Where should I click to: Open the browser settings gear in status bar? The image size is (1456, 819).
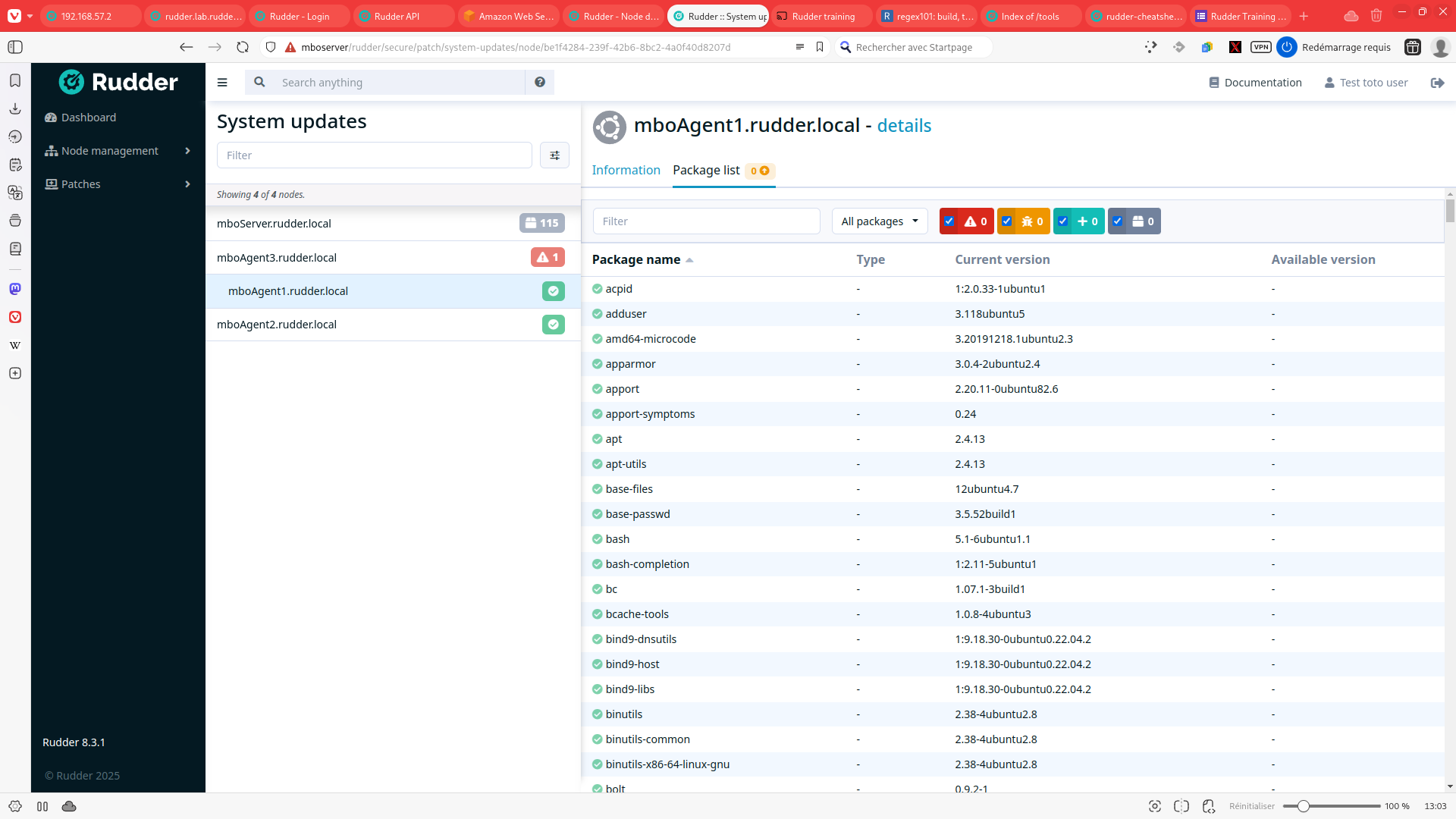coord(15,806)
